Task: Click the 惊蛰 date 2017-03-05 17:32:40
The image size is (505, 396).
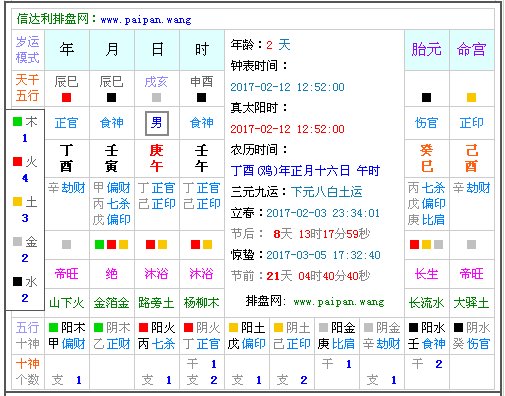Action: tap(323, 255)
